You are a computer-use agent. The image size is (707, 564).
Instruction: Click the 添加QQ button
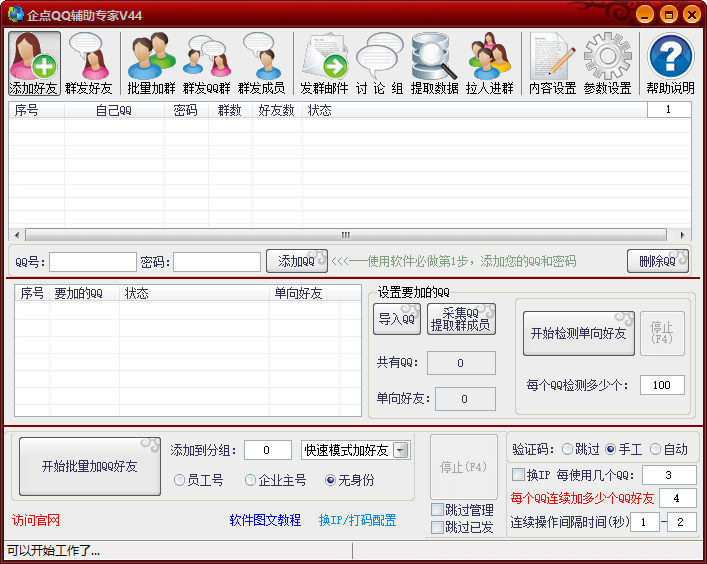pyautogui.click(x=297, y=261)
